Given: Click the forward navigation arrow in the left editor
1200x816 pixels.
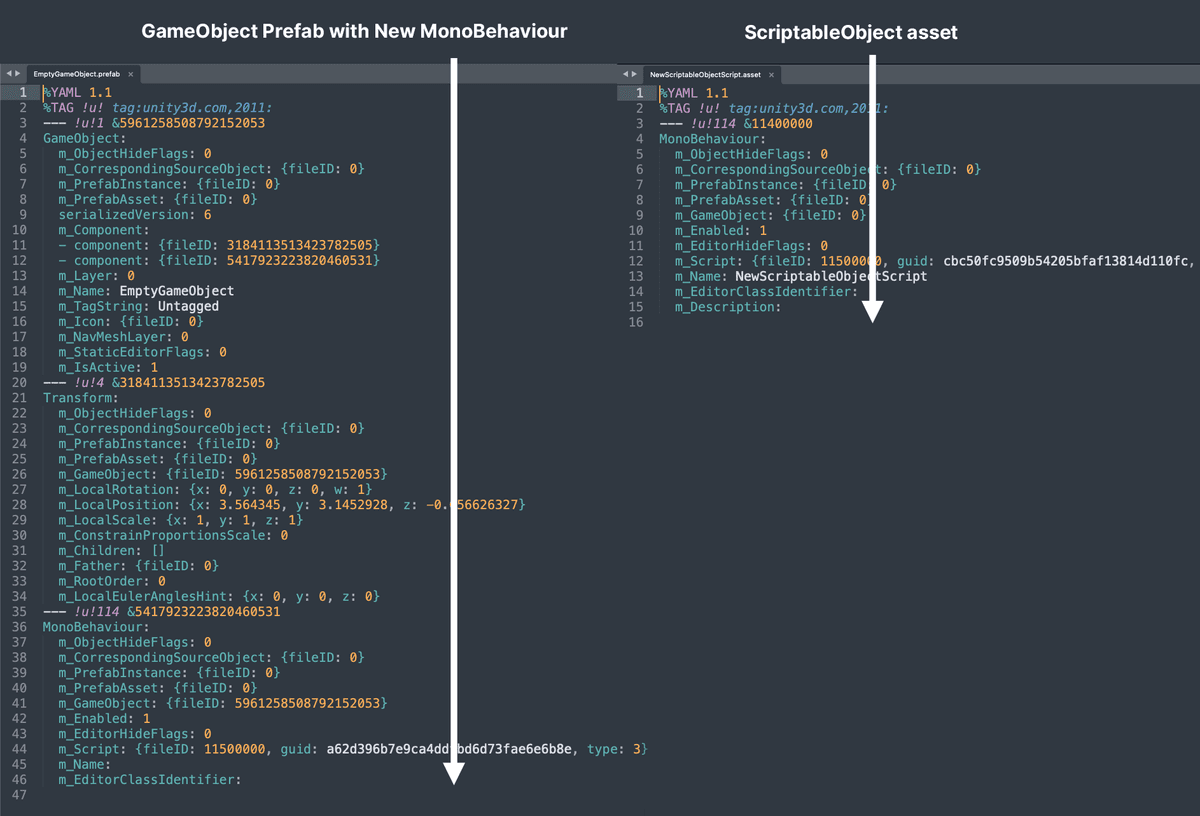Looking at the screenshot, I should coord(17,73).
